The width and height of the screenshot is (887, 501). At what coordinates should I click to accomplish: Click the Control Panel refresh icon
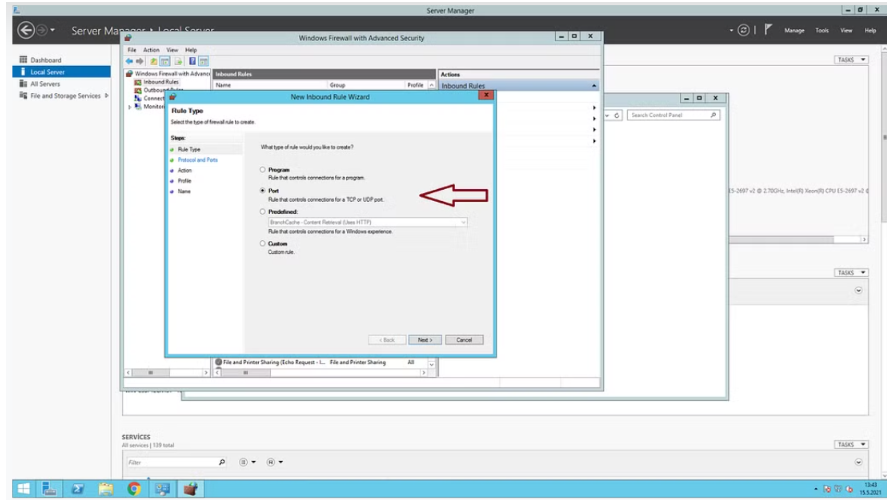[x=617, y=115]
